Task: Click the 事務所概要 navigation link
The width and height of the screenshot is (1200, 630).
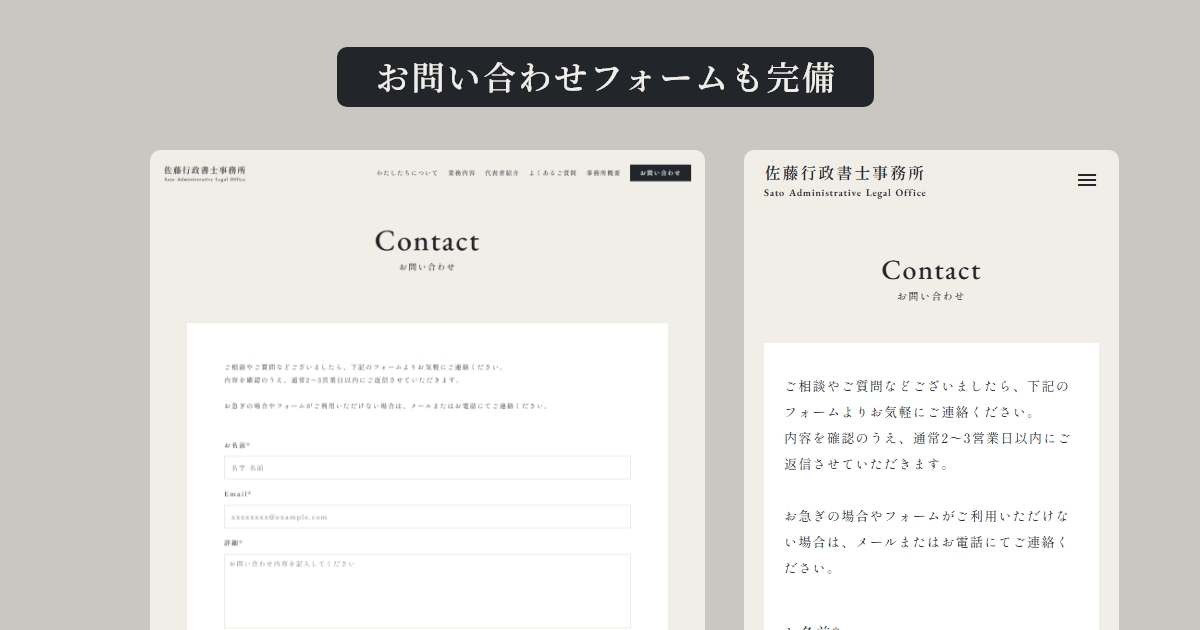Action: [x=604, y=172]
